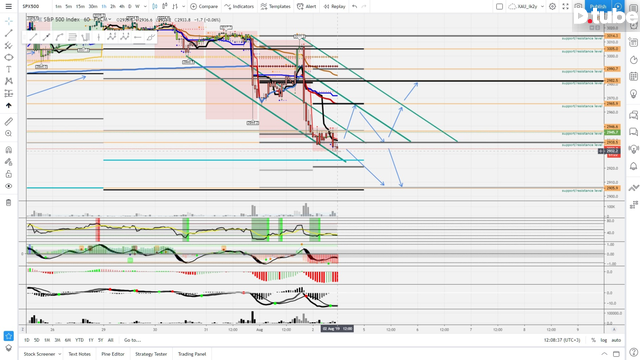Toggle auto scale

pos(616,340)
